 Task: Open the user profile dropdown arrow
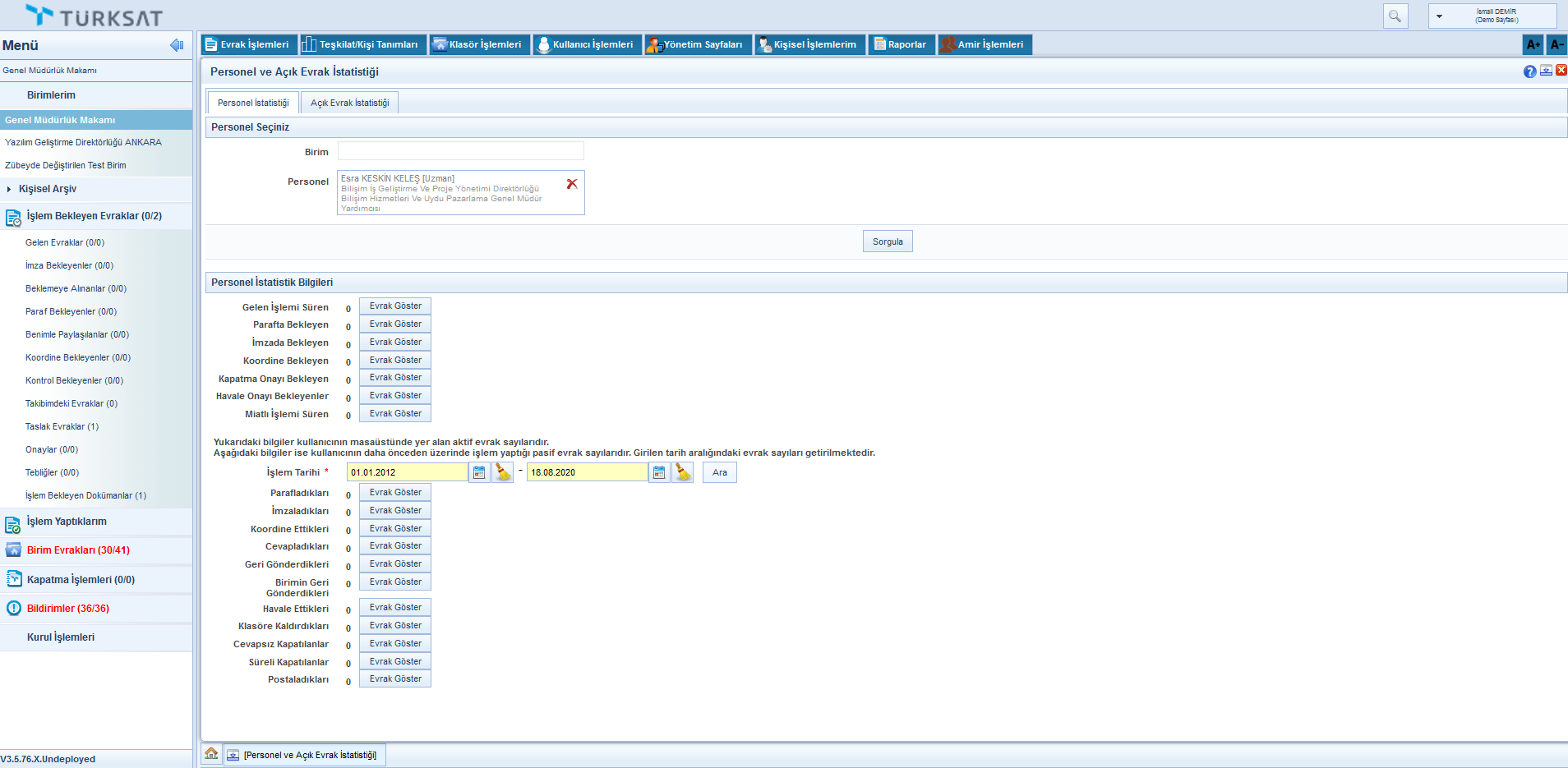click(x=1439, y=16)
